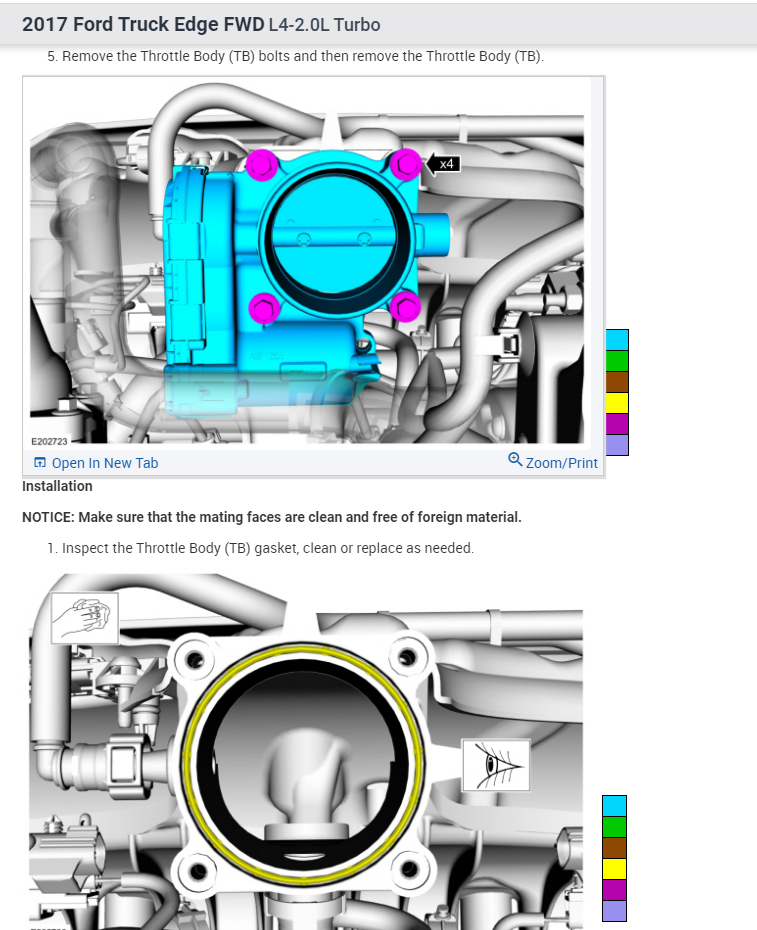Click the magnifier icon beside Zoom/Print

[x=515, y=460]
